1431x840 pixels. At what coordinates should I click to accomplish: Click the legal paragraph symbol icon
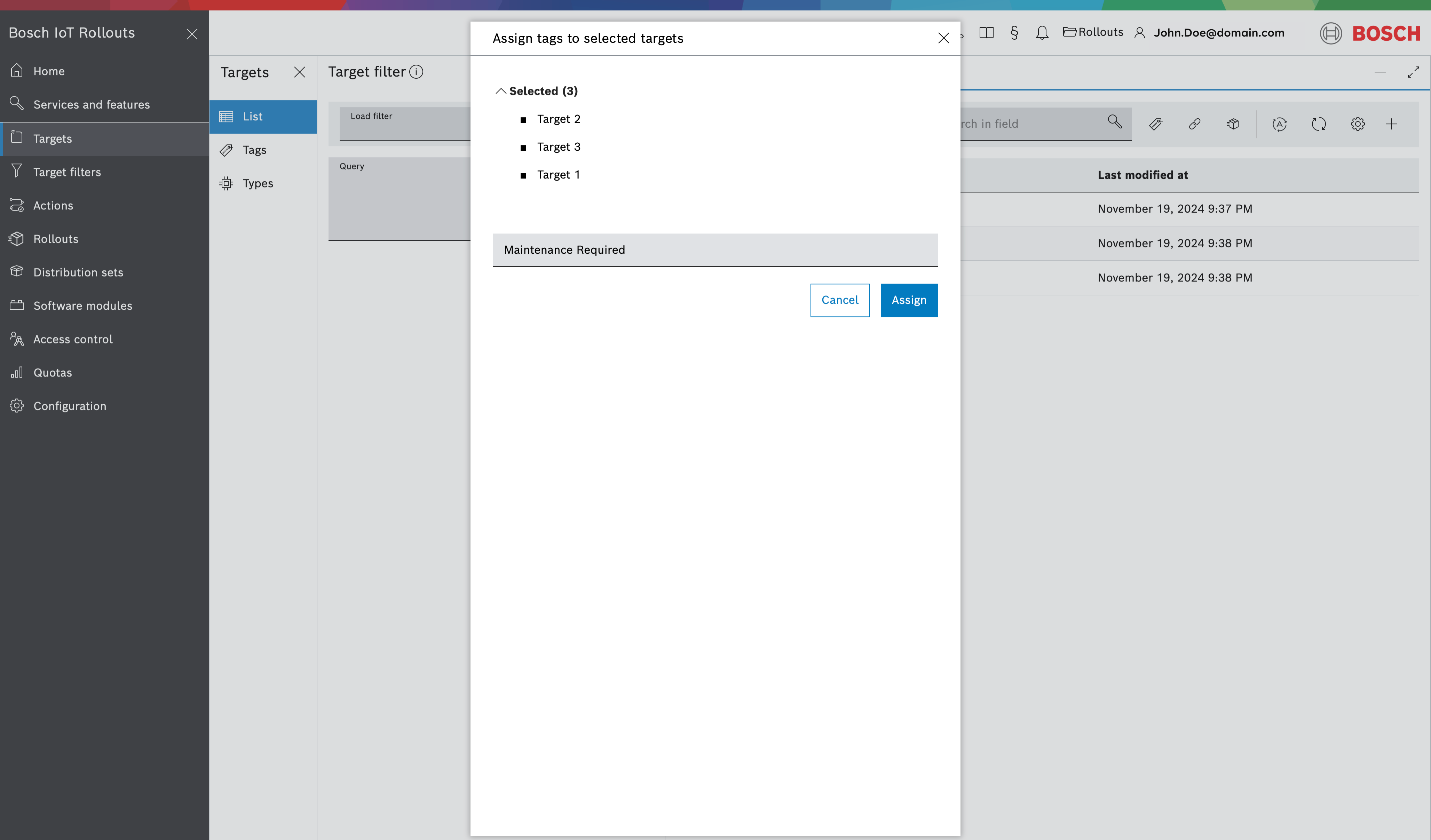pos(1014,33)
